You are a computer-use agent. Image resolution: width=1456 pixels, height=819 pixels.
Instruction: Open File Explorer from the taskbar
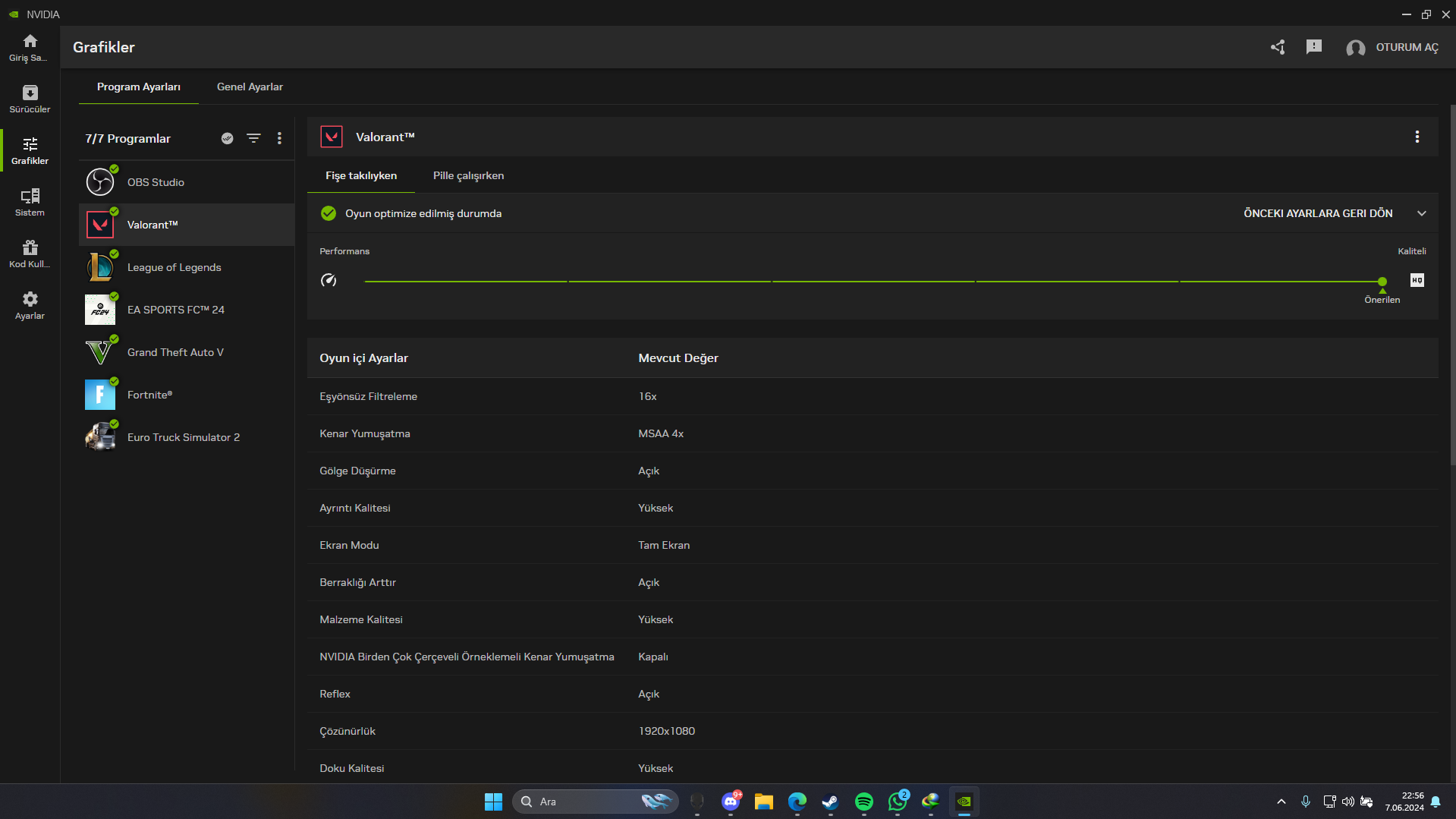(x=764, y=802)
